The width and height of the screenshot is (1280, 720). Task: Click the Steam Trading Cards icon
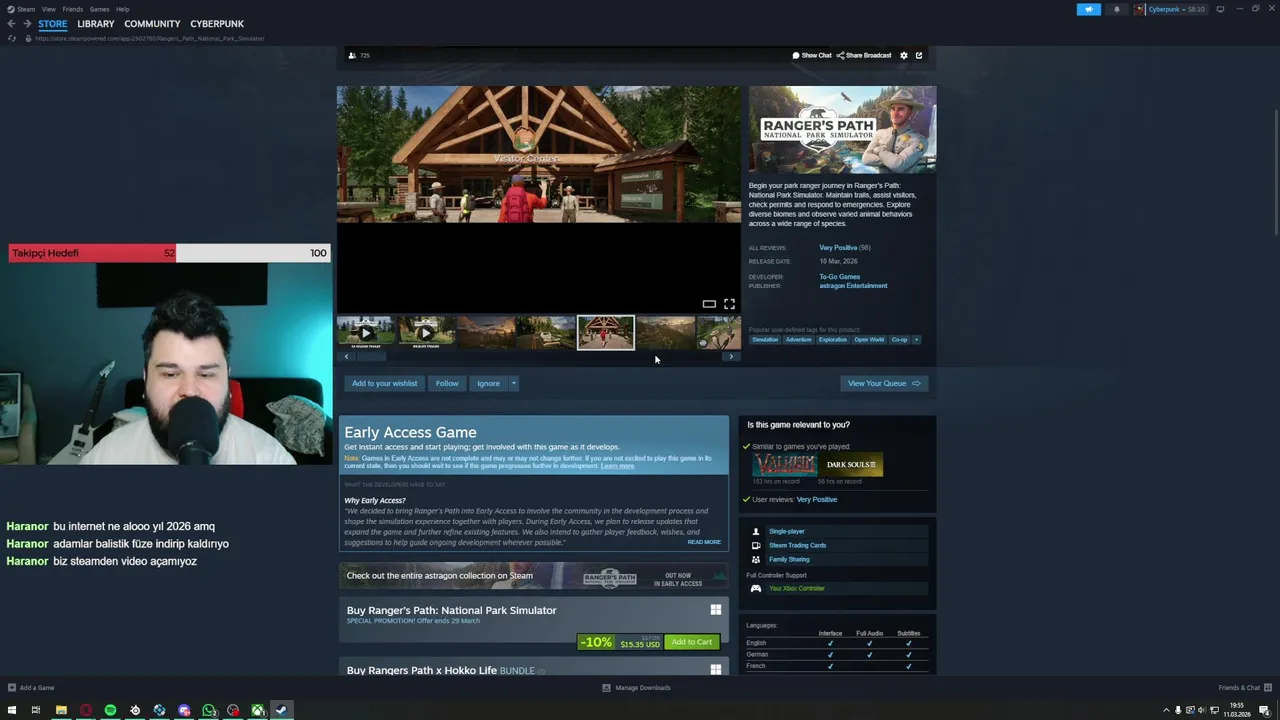tap(756, 546)
